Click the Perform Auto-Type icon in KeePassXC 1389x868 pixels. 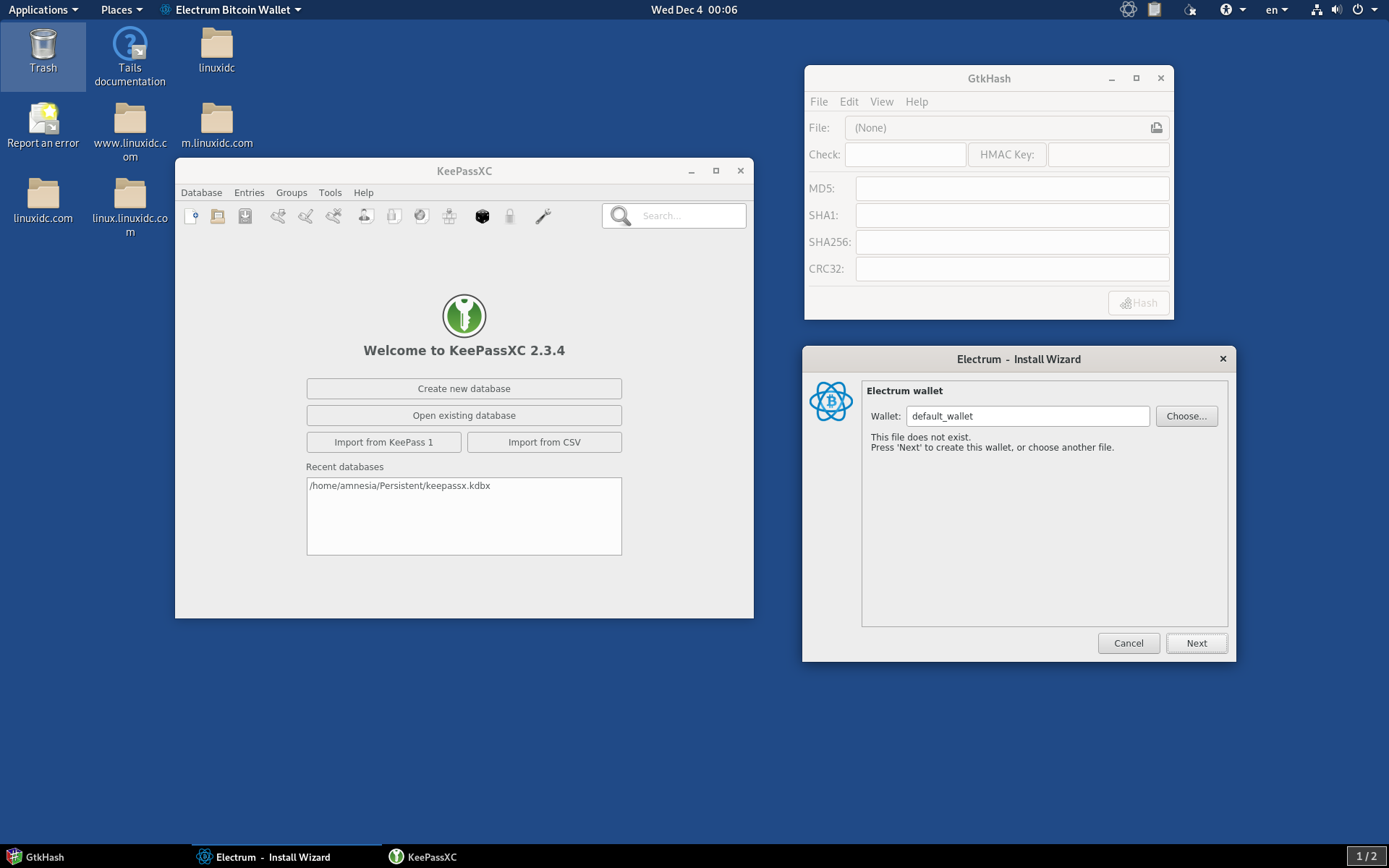click(449, 216)
